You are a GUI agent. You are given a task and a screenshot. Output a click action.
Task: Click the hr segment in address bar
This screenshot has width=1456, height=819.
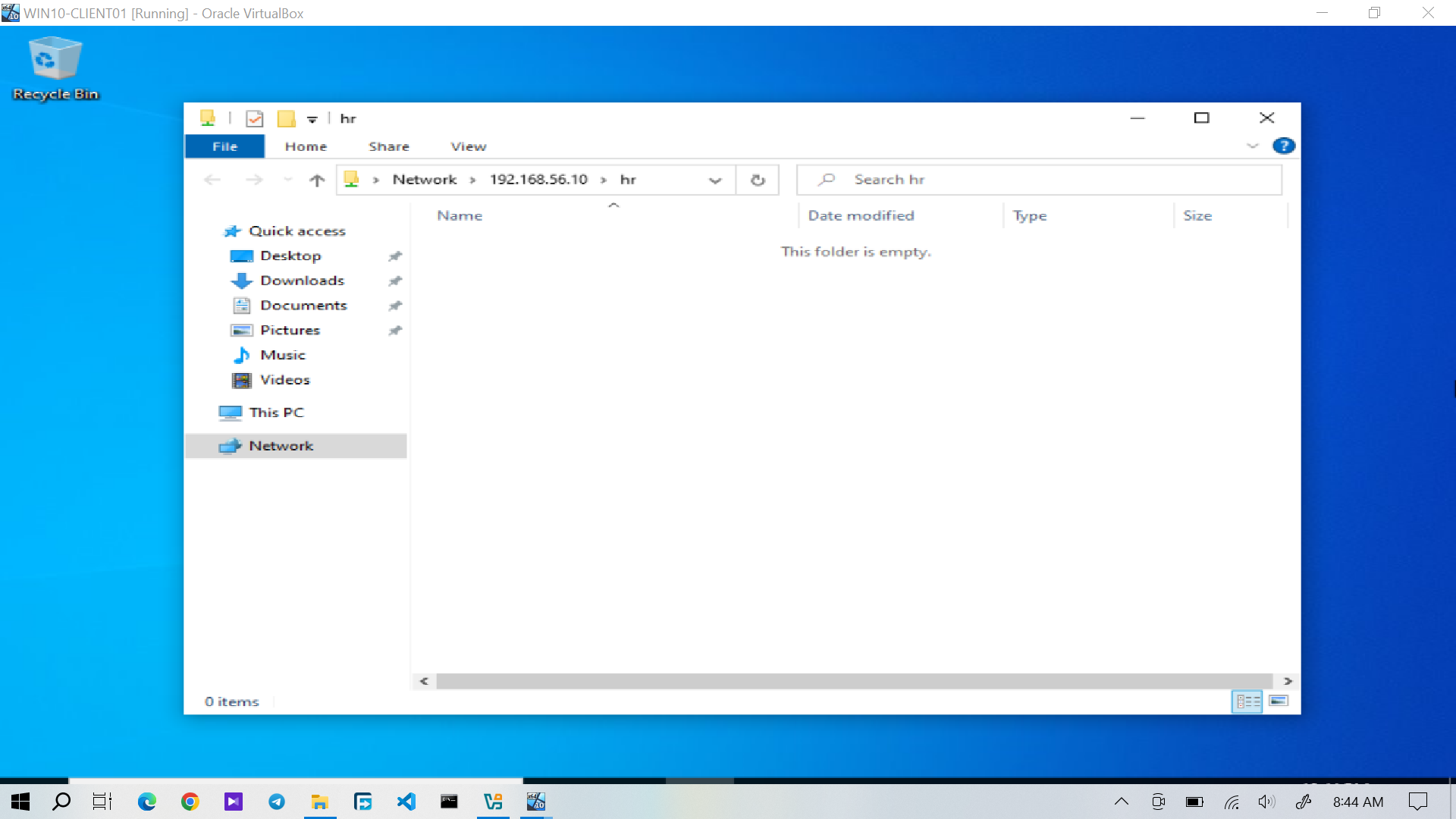(628, 180)
